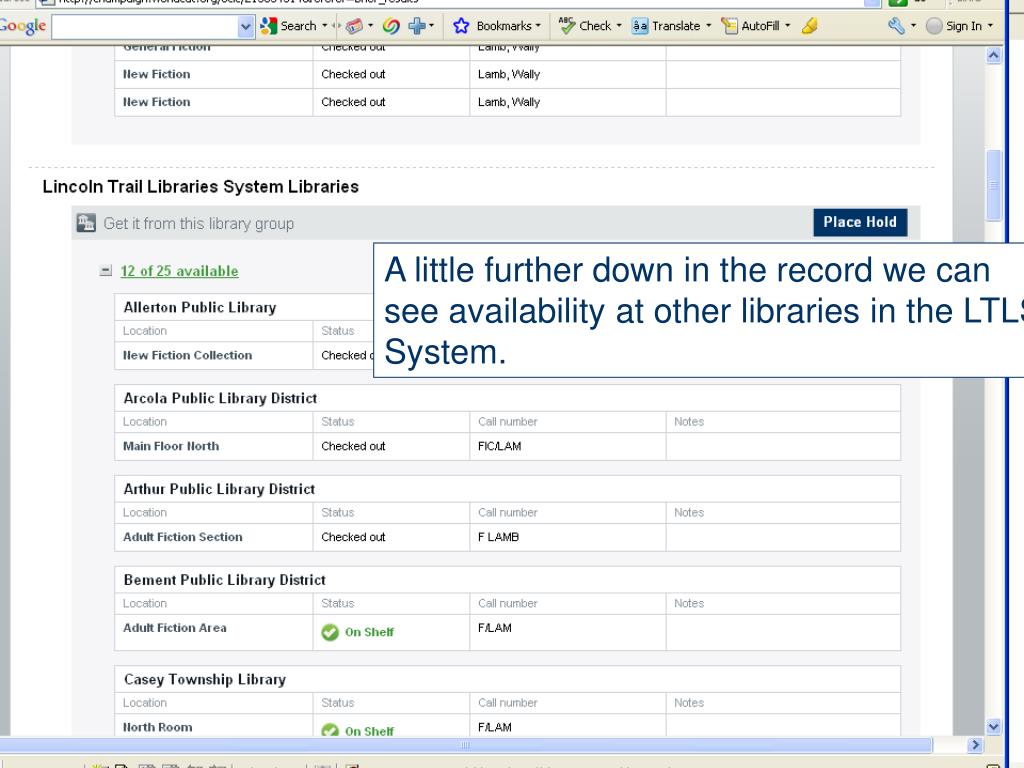Click the 12 of 25 available link
Viewport: 1024px width, 768px height.
click(180, 271)
